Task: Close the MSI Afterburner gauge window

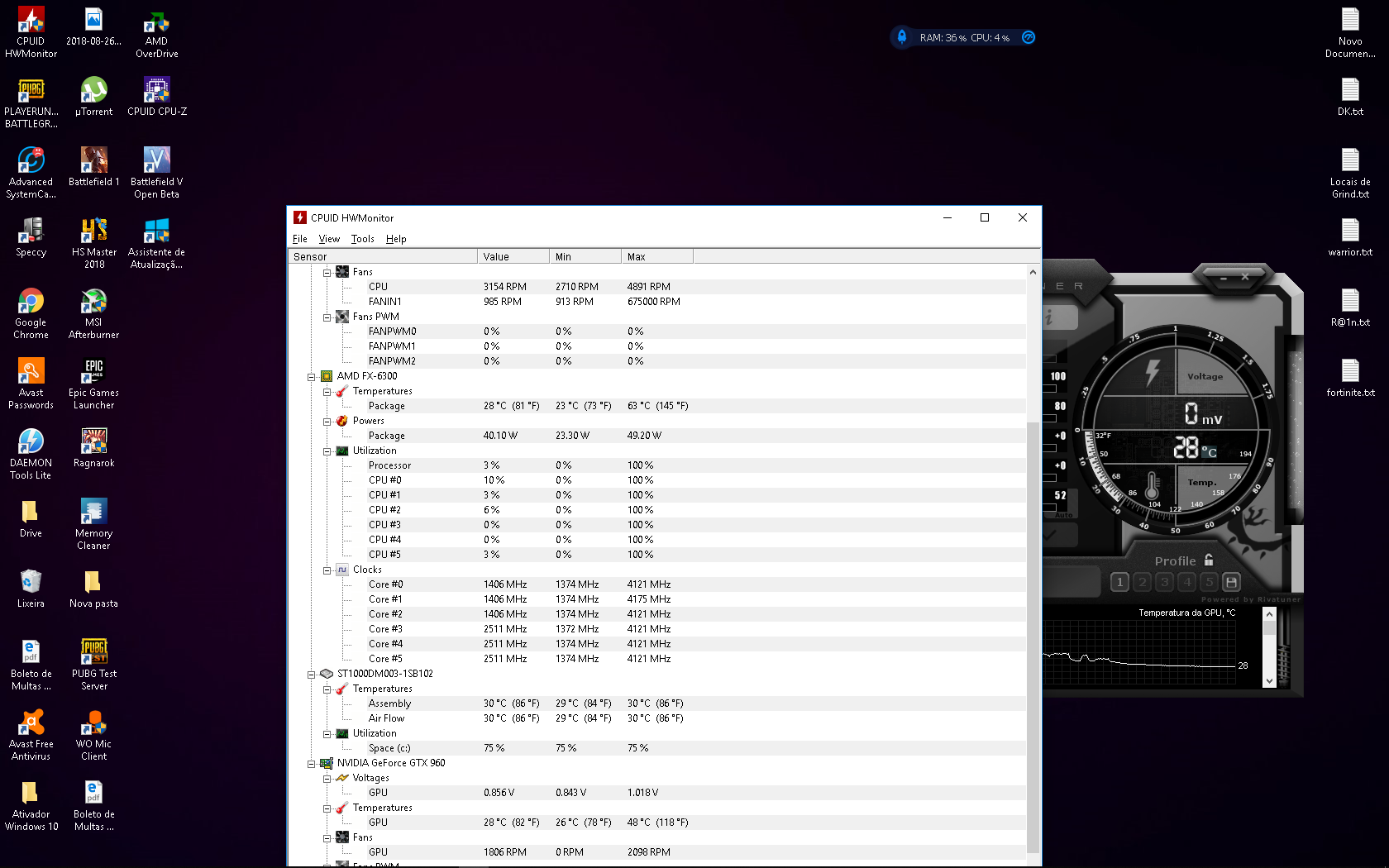Action: [x=1245, y=277]
